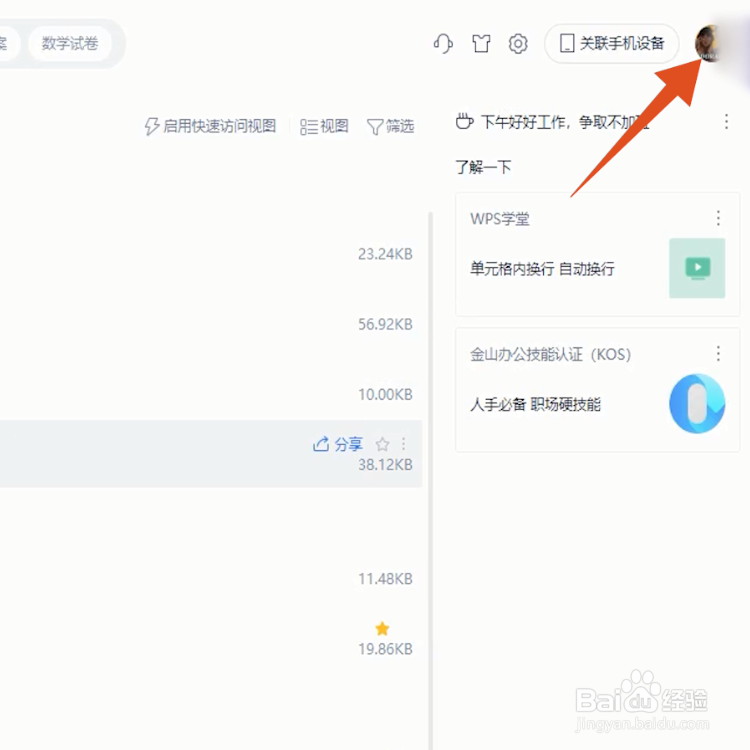
Task: Click 分享 on the highlighted file row
Action: click(x=338, y=444)
